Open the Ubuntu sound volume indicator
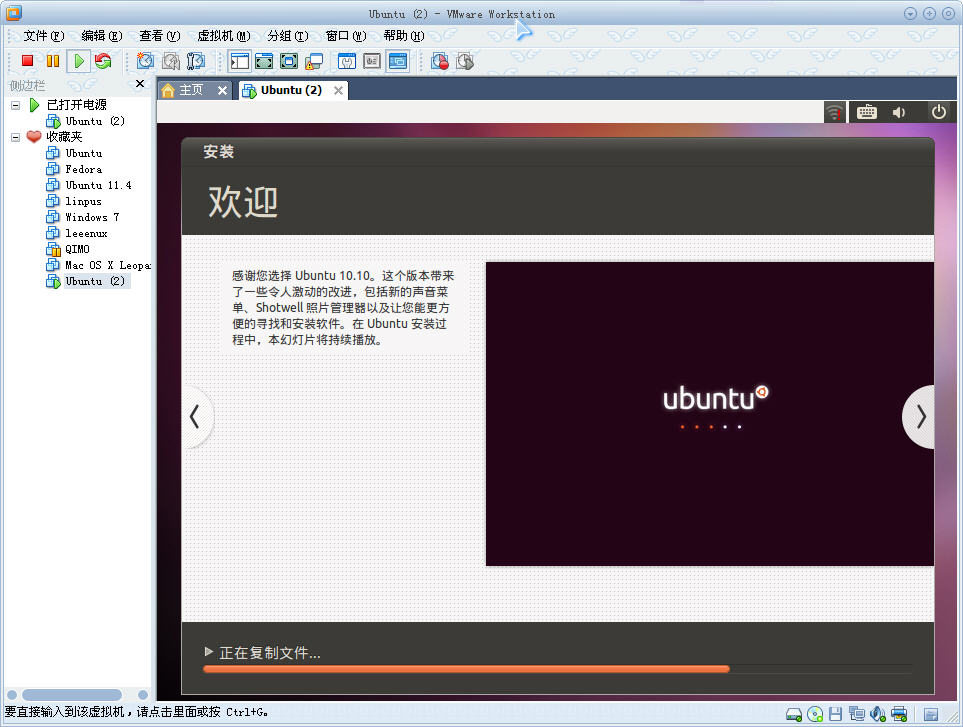Viewport: 963px width, 727px height. [x=899, y=112]
